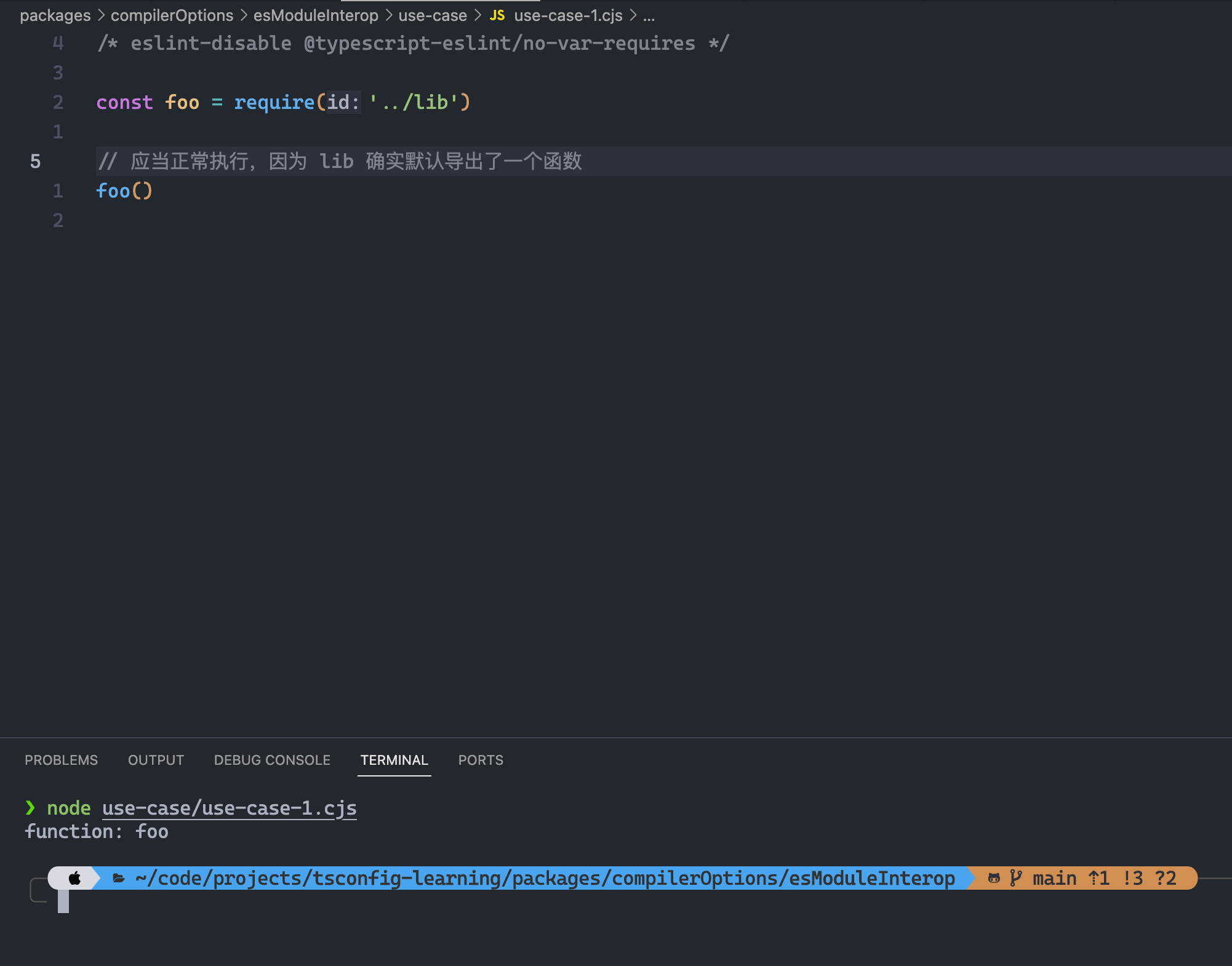The image size is (1232, 966).
Task: Open the PORTS panel tab
Action: pyautogui.click(x=481, y=760)
